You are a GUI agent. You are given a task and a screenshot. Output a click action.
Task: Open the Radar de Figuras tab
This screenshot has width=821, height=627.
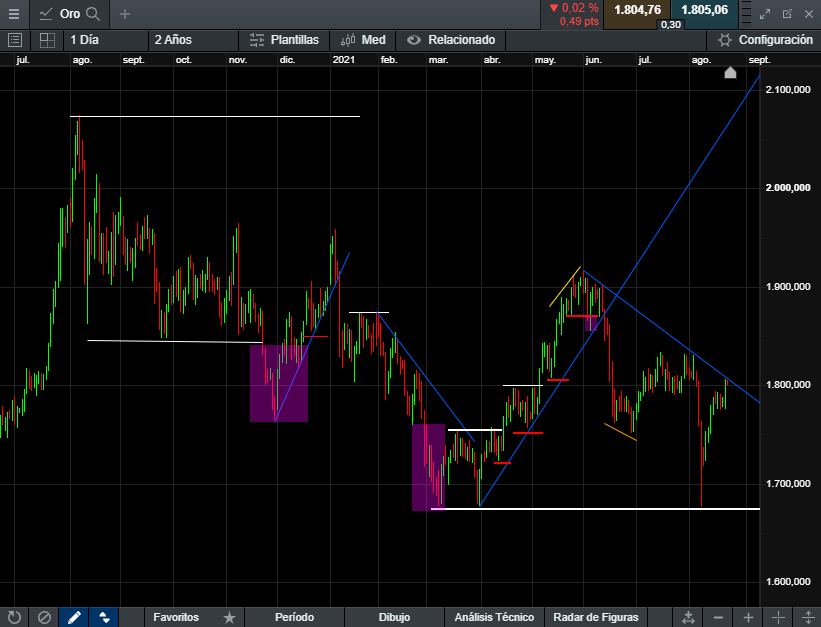595,618
